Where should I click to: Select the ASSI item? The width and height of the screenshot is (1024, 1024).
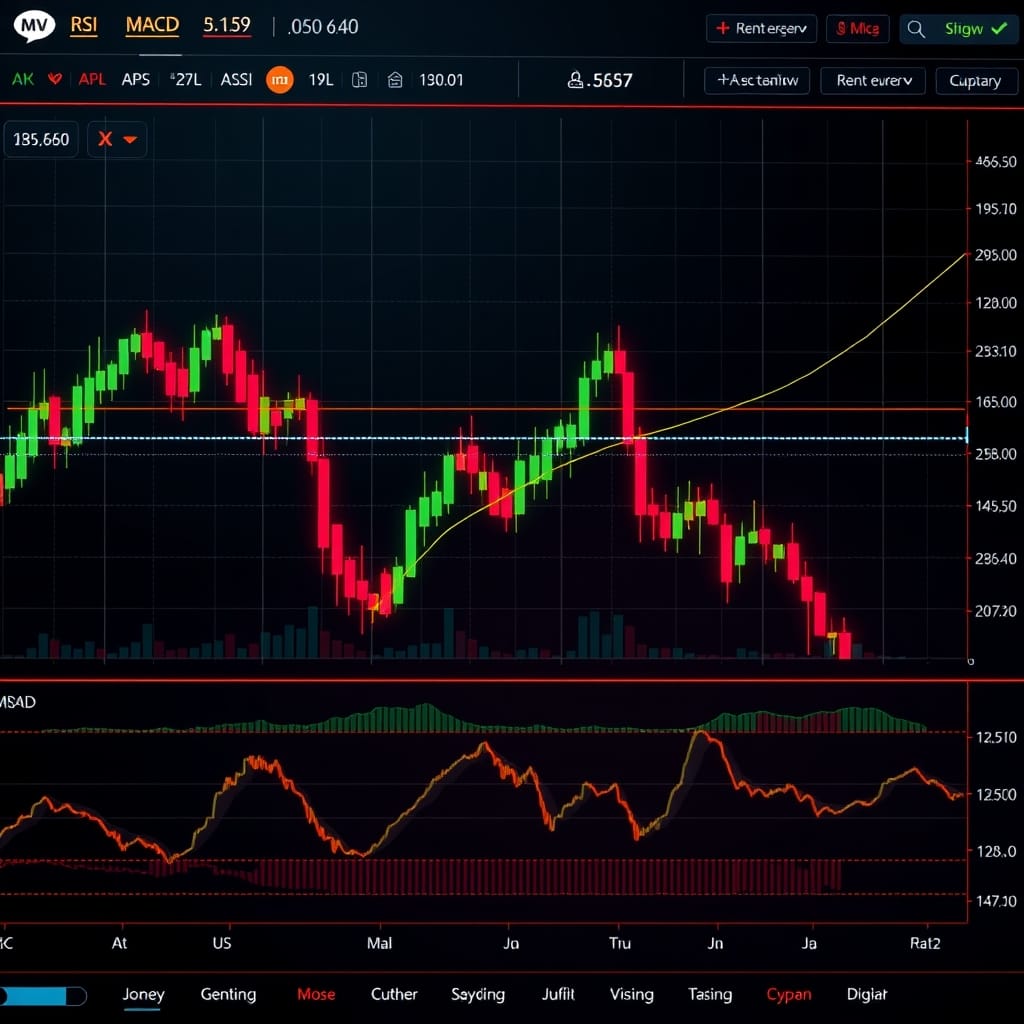click(236, 80)
